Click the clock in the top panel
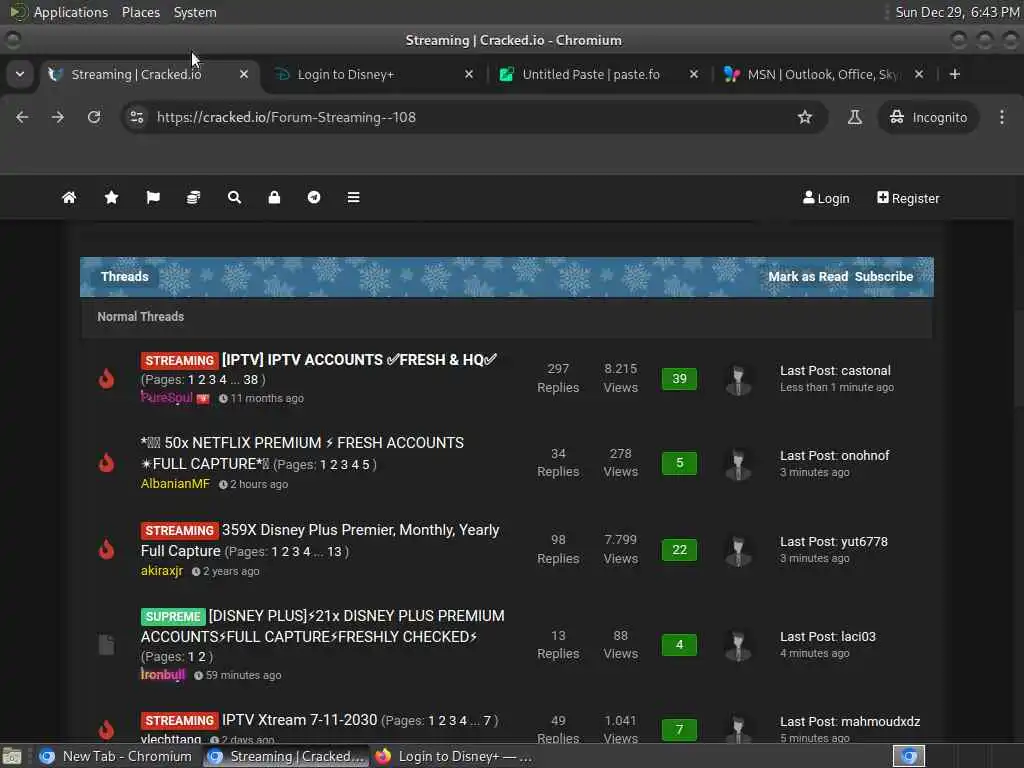Screen dimensions: 1024x768 click(957, 12)
